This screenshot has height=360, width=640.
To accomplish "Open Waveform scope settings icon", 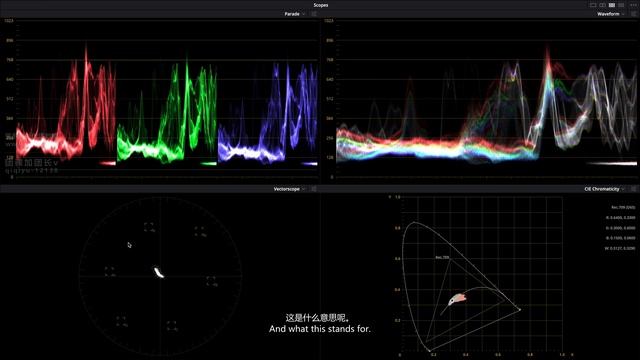I will (634, 14).
